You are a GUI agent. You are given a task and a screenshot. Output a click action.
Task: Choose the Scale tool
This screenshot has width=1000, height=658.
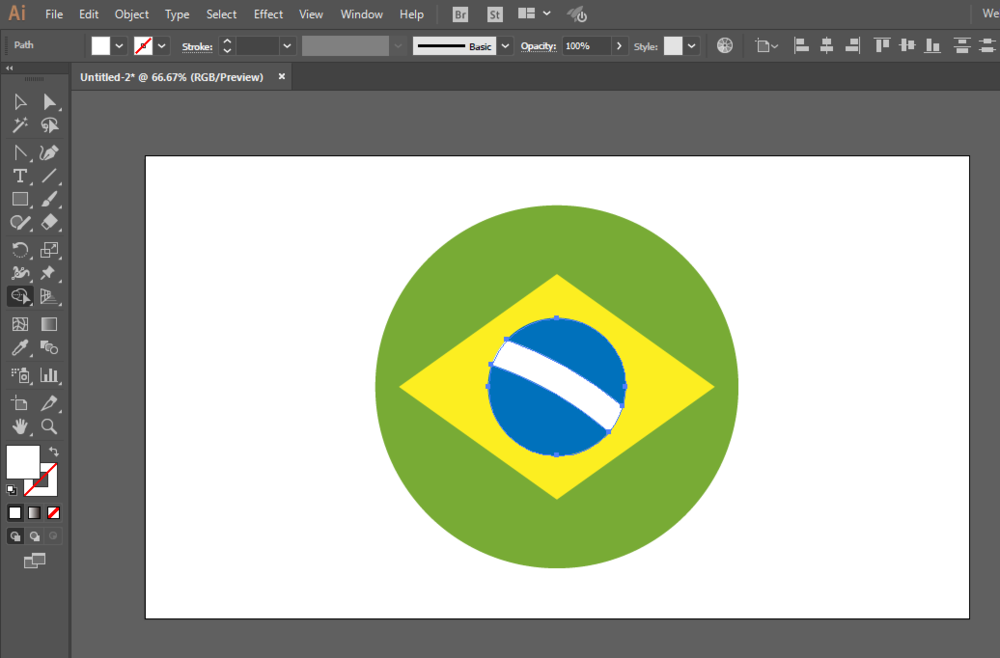point(49,249)
